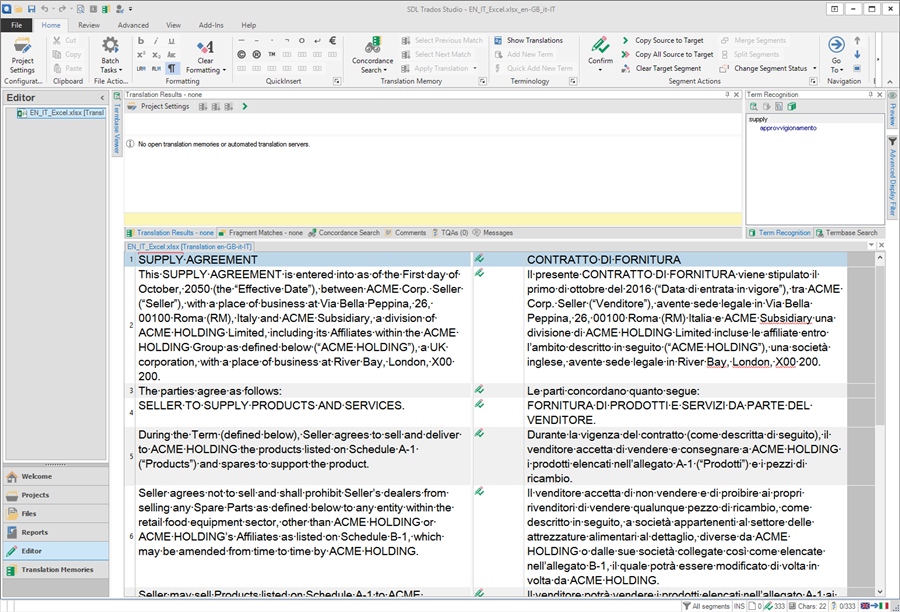The image size is (900, 612).
Task: Click Show Translations in Terminology group
Action: pyautogui.click(x=528, y=40)
